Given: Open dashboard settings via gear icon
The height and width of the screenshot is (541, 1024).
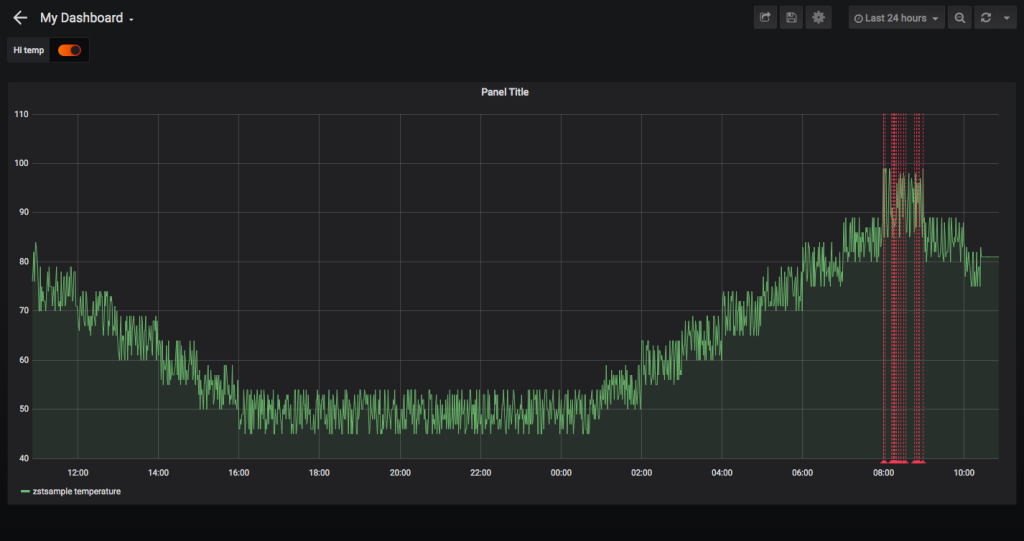Looking at the screenshot, I should (818, 18).
